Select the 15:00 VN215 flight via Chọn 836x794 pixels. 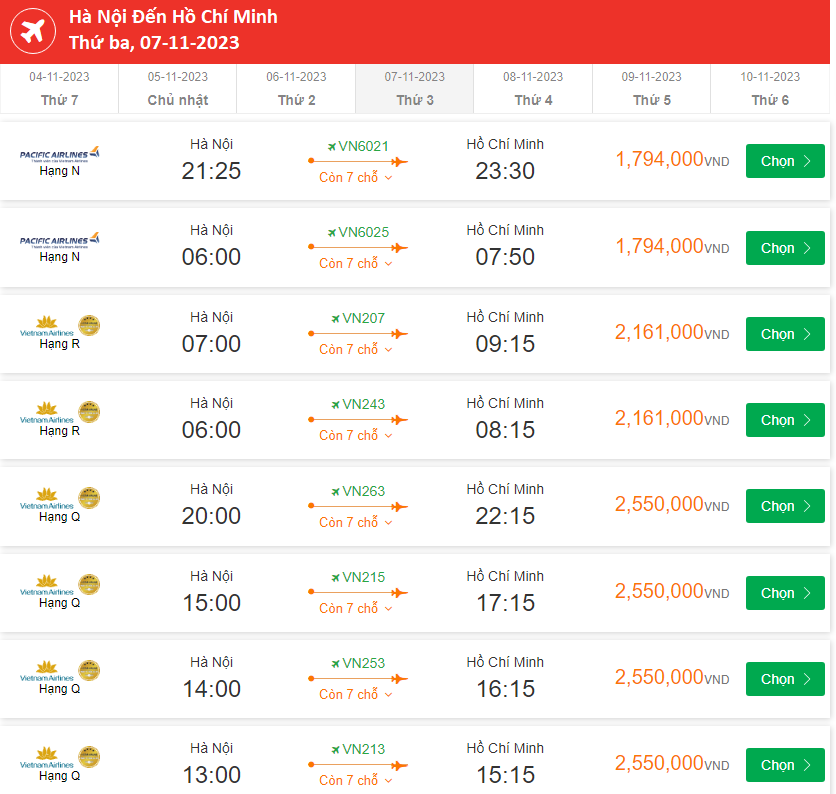[x=785, y=593]
